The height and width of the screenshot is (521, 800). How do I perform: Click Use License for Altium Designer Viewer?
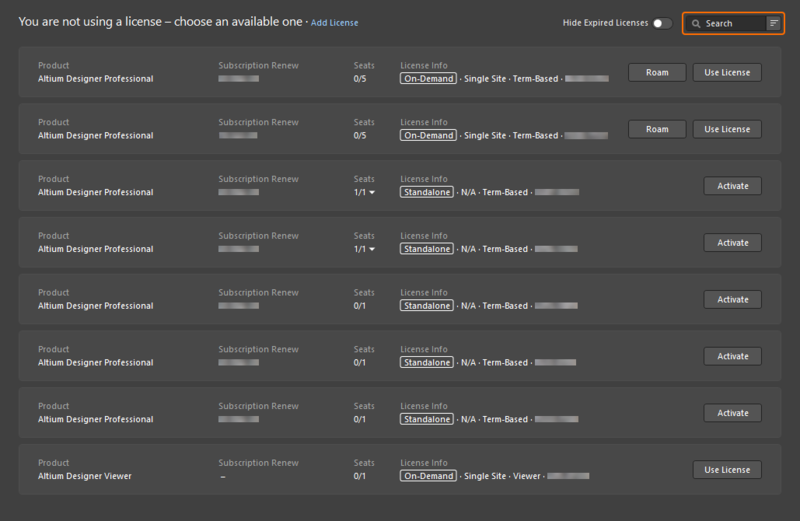click(x=727, y=469)
